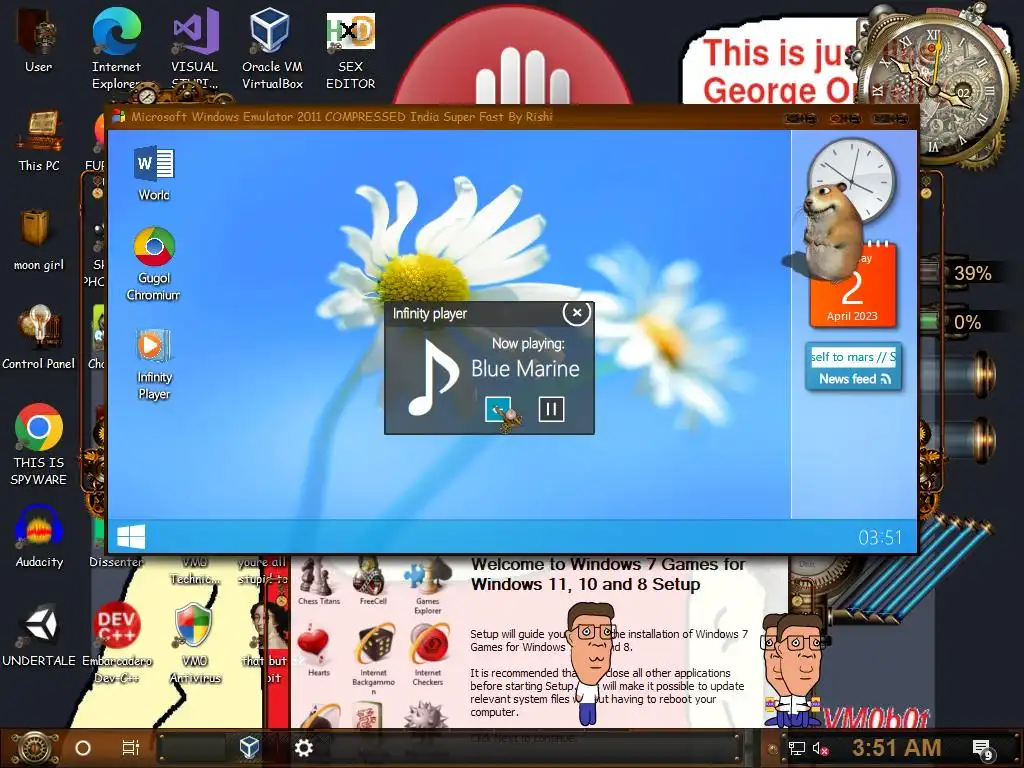Select the Blue Marine track title

pos(525,369)
